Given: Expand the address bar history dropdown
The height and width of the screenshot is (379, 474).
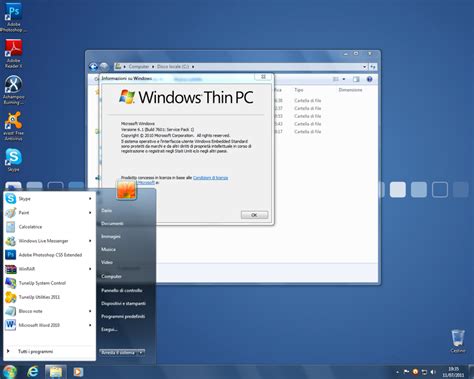Looking at the screenshot, I should coord(364,67).
